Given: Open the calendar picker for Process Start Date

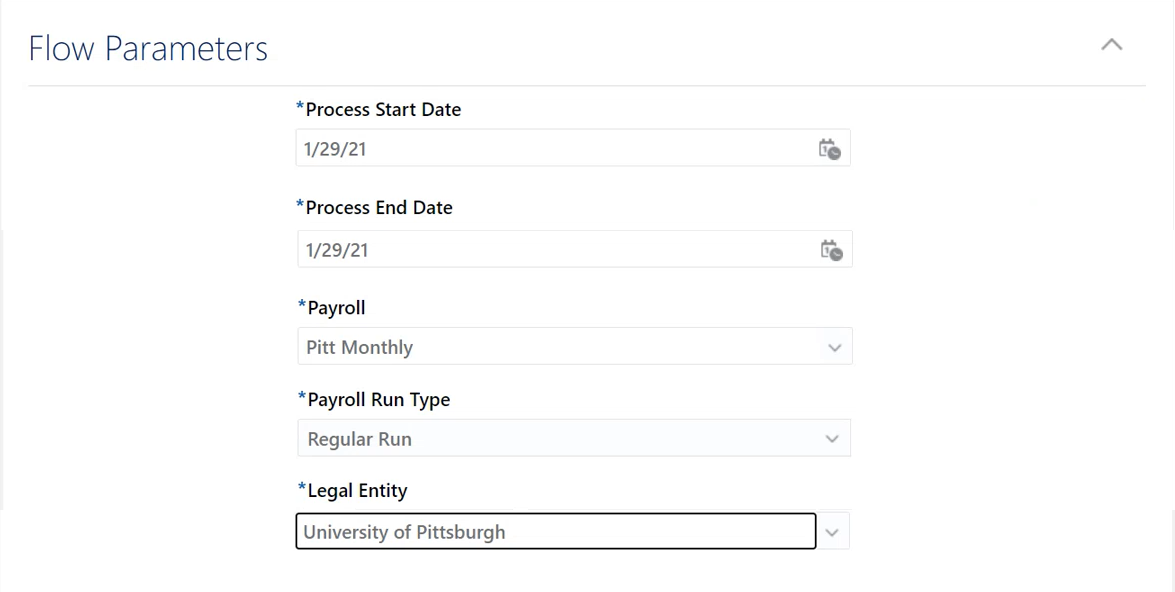Looking at the screenshot, I should [x=830, y=149].
